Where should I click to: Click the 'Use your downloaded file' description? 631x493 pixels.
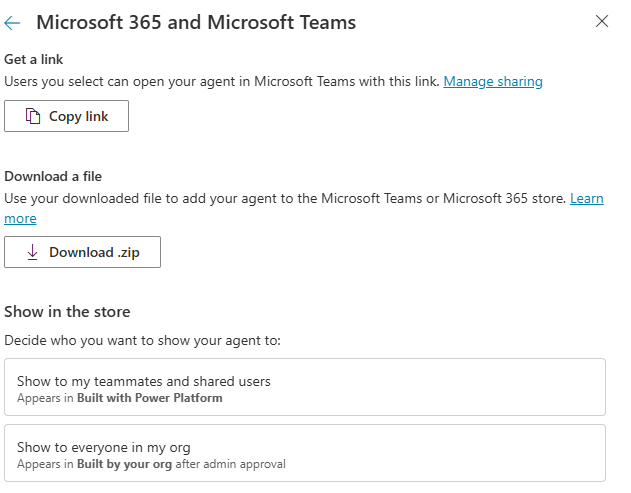[x=285, y=199]
